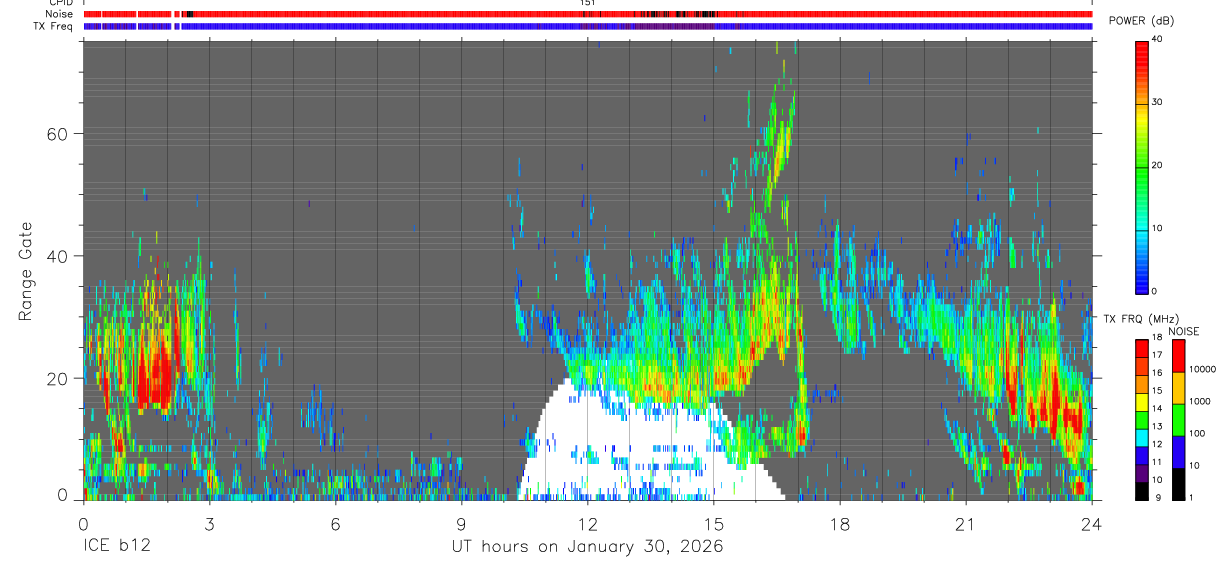Viewport: 1228px width, 567px height.
Task: Select hour 15 on UT time axis
Action: pos(713,523)
